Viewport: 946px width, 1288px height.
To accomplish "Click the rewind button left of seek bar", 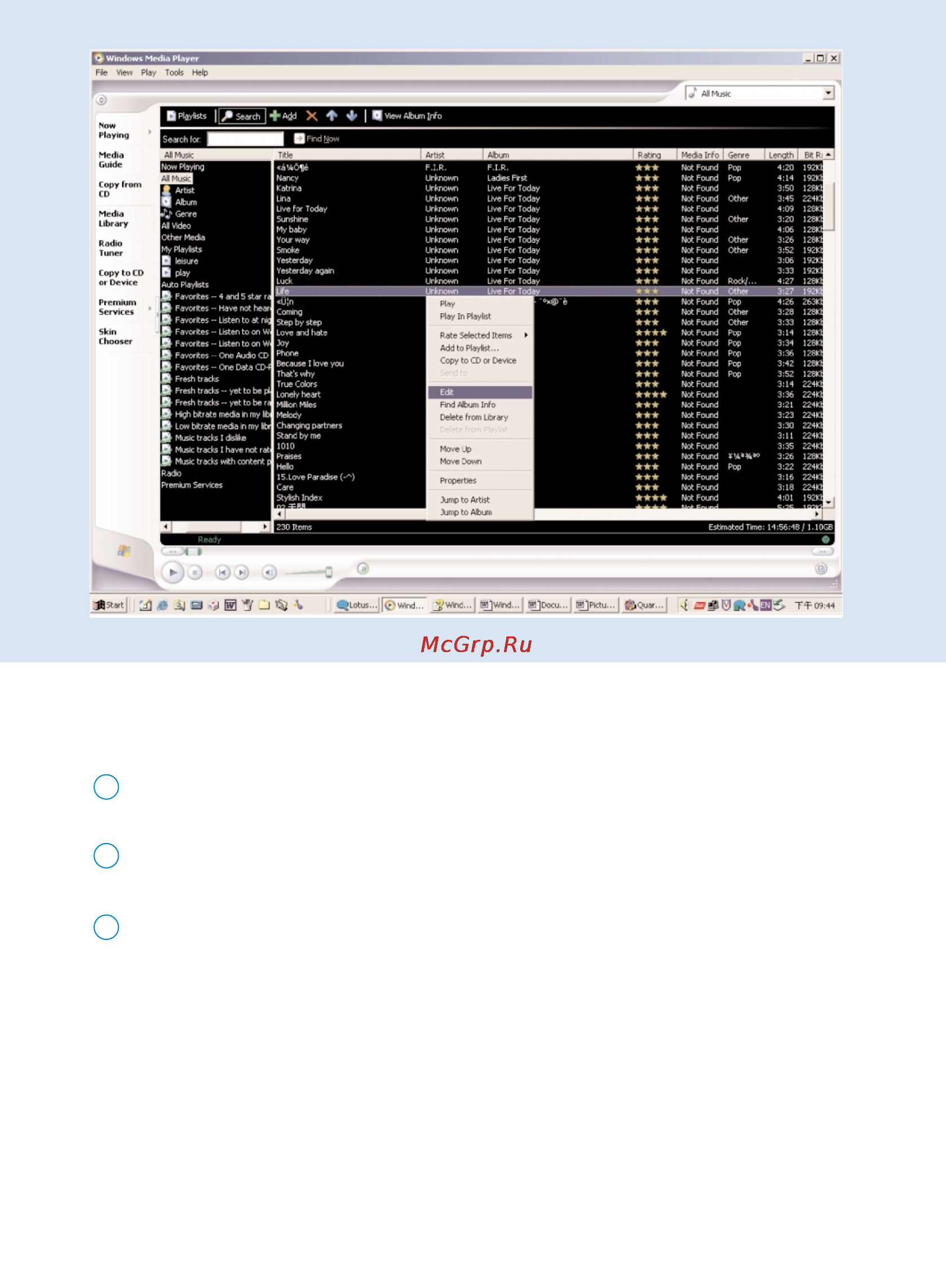I will [172, 551].
